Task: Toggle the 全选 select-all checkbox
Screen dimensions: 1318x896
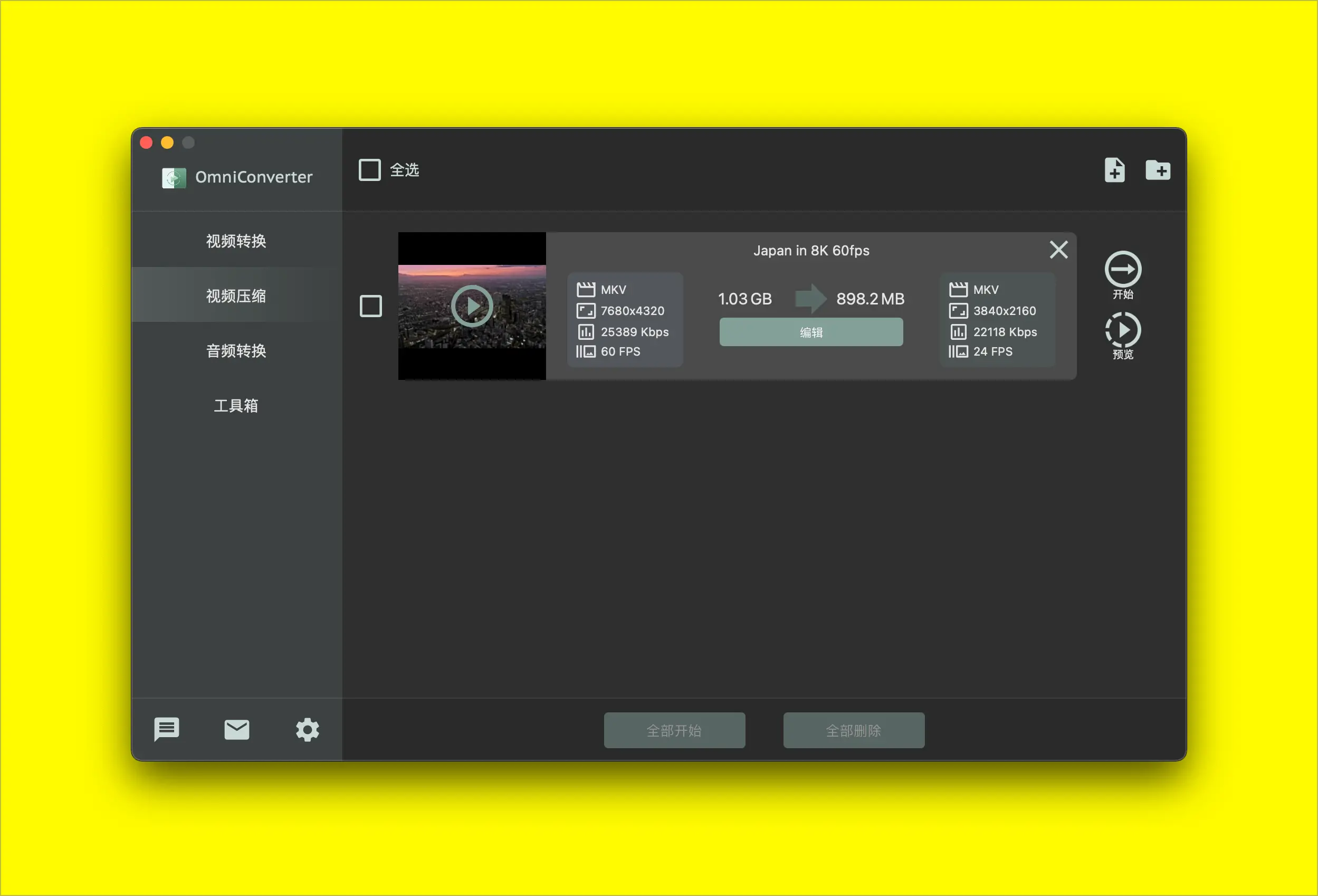Action: click(x=370, y=169)
